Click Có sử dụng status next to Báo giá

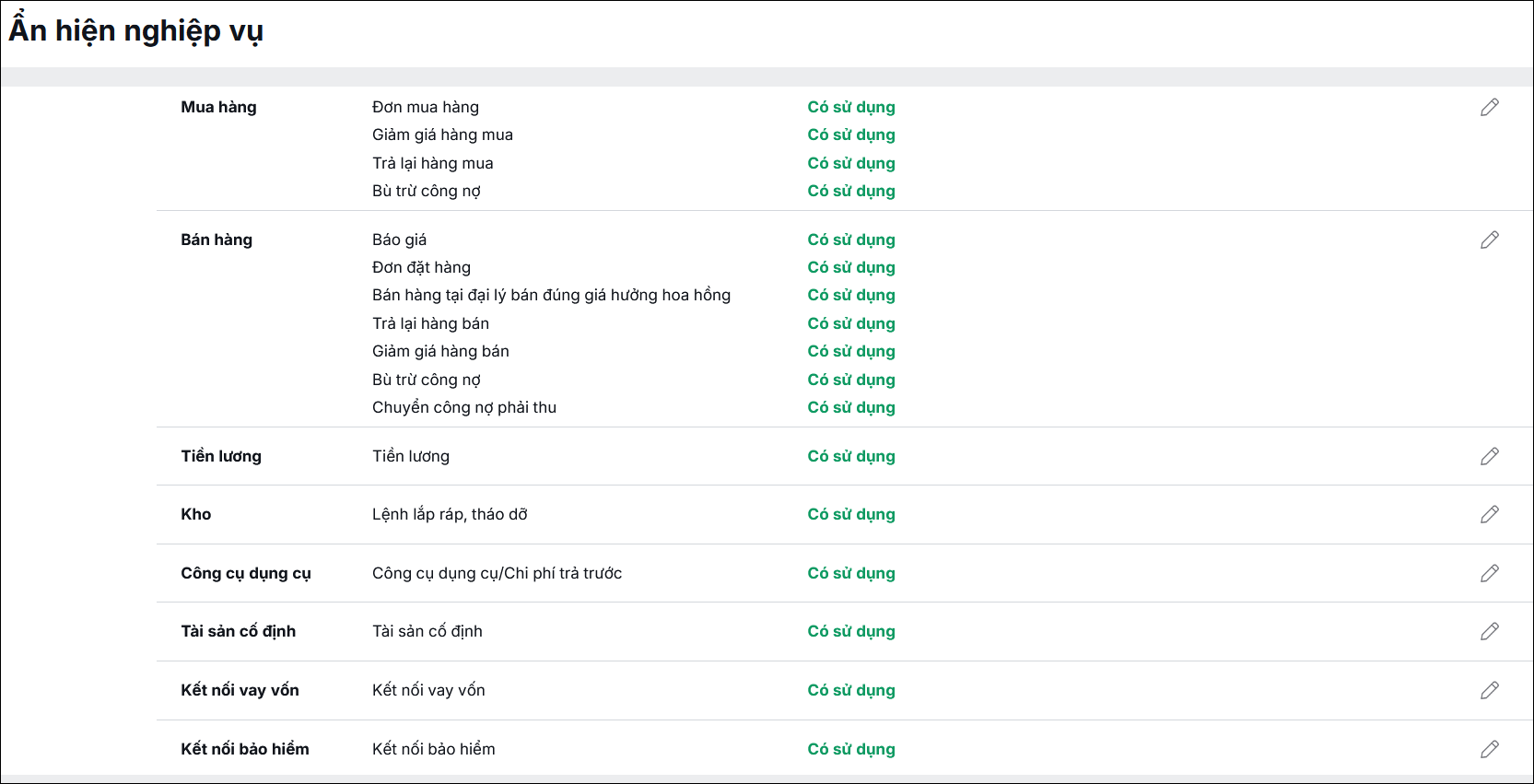851,240
